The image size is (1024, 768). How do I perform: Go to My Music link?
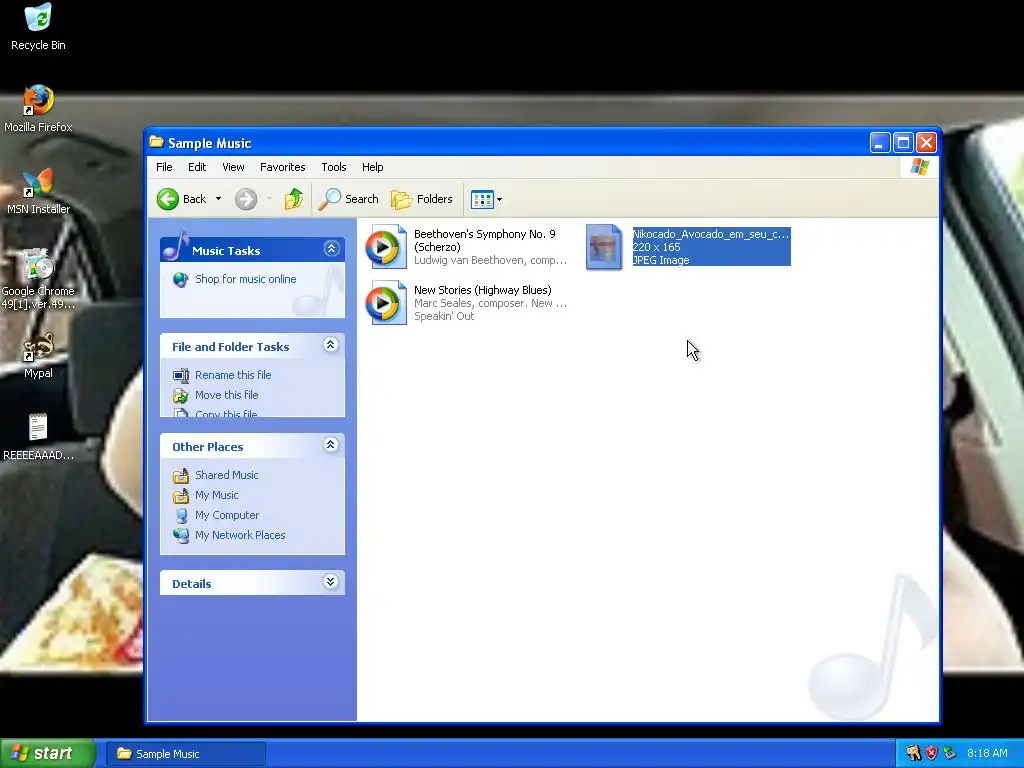click(x=217, y=495)
